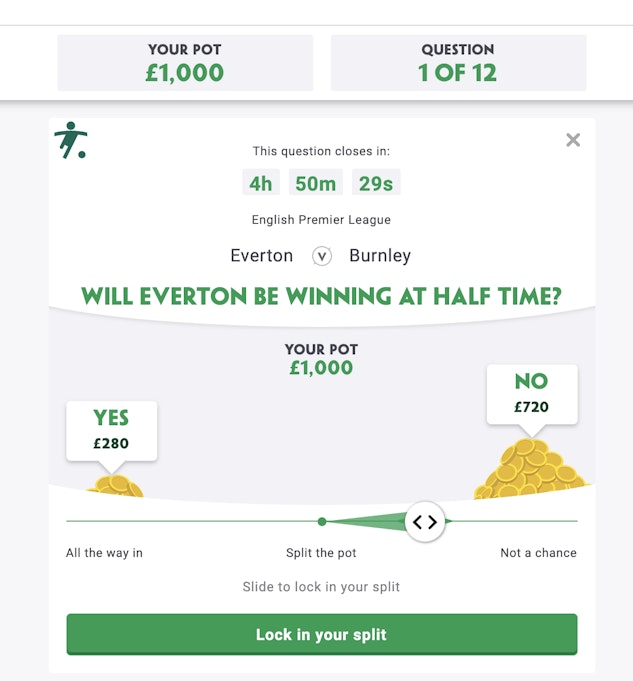Click the 4h countdown box
This screenshot has width=633, height=681.
pos(261,183)
